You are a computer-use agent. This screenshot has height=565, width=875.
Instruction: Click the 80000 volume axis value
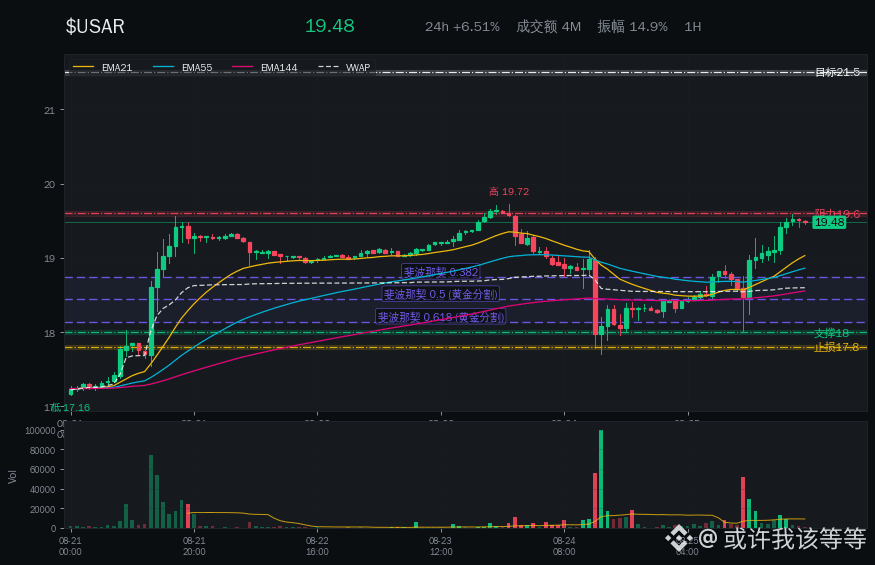(x=42, y=451)
